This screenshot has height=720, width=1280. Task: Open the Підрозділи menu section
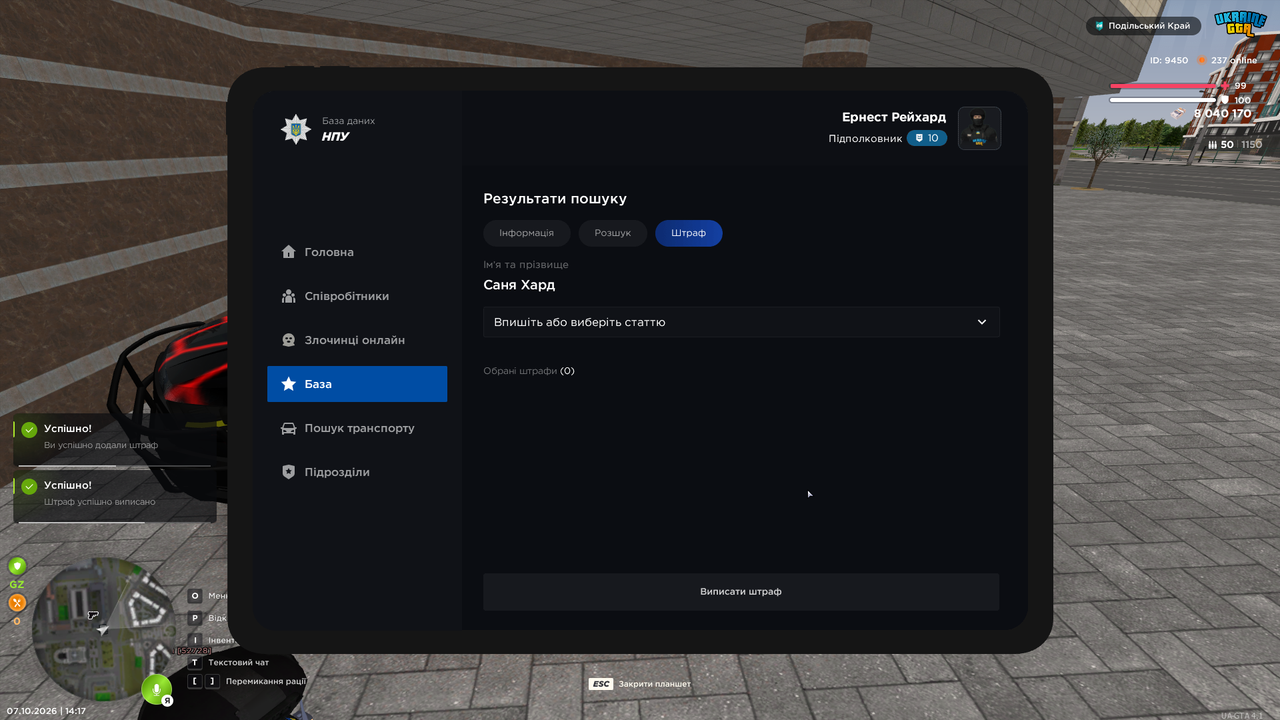point(357,472)
